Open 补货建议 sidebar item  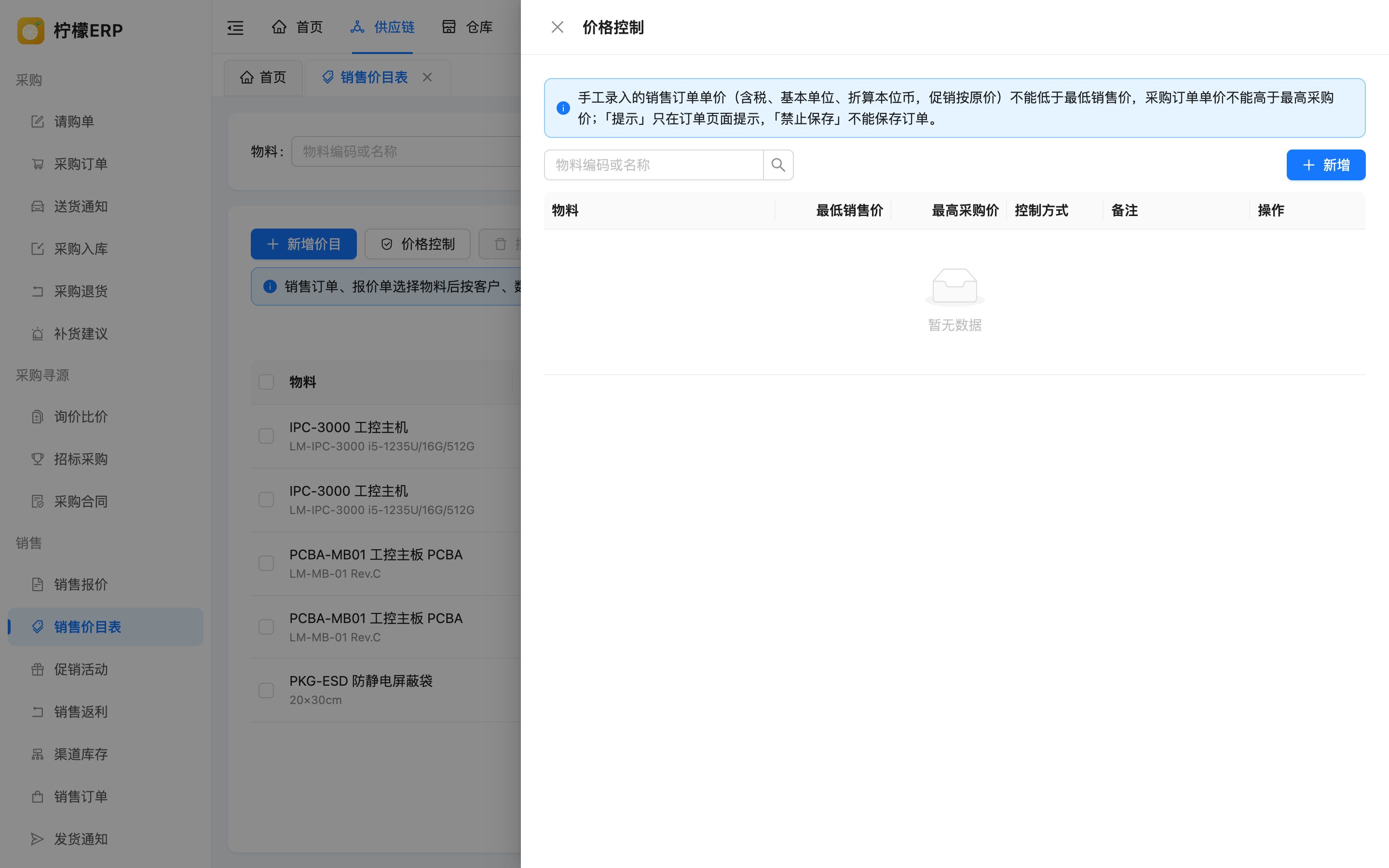[x=106, y=334]
